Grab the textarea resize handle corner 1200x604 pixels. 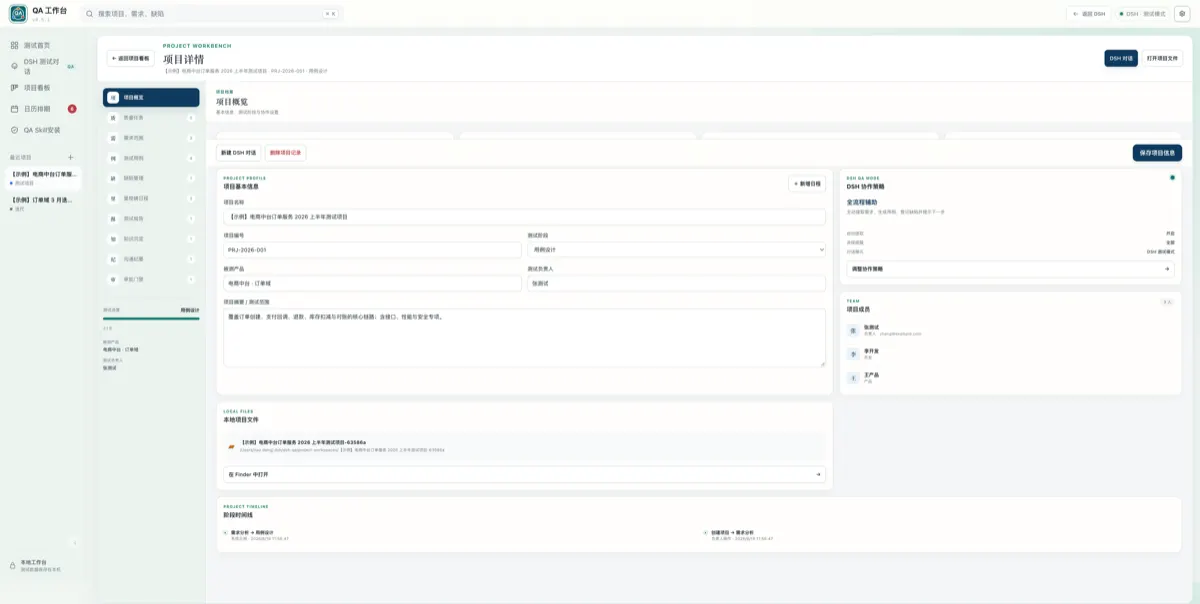pos(823,364)
